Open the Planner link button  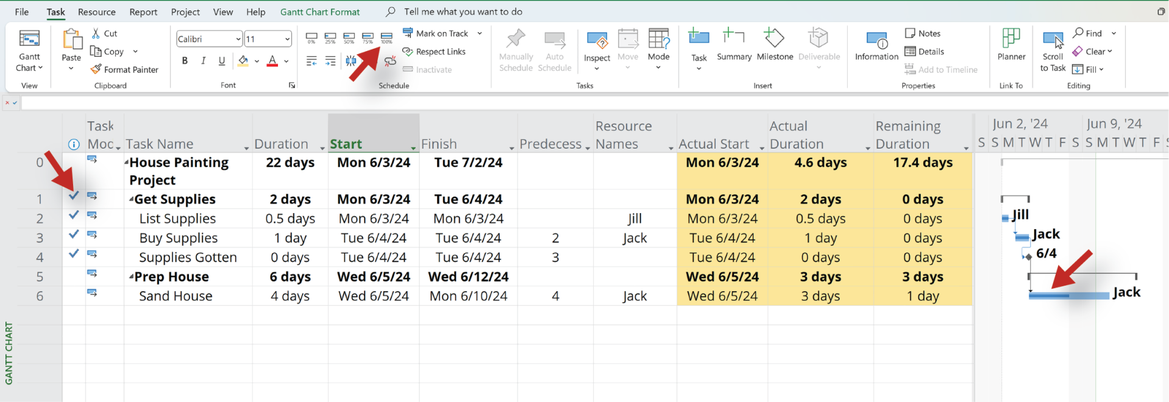pos(1012,46)
